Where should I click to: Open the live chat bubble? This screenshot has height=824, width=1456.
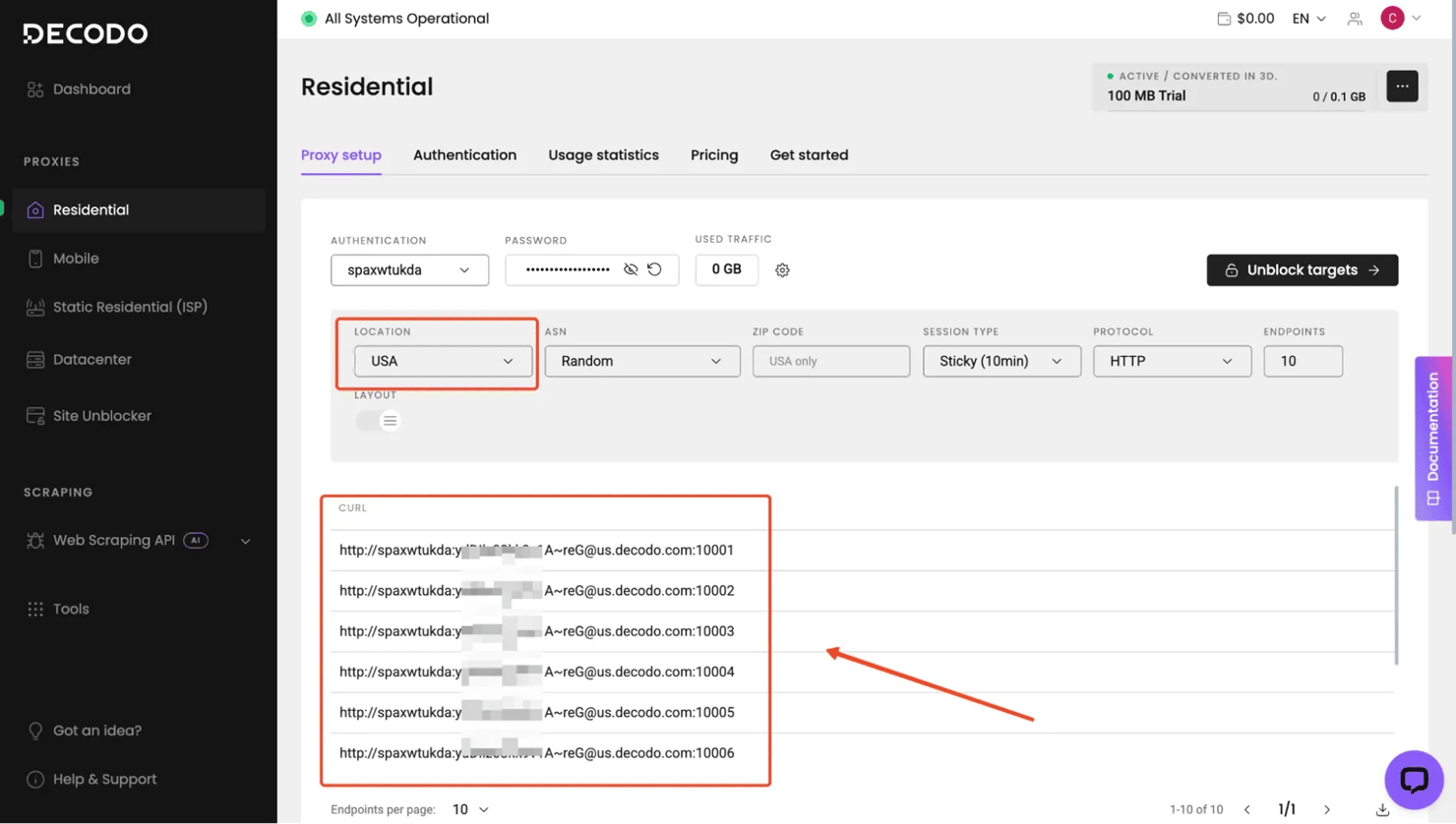1414,780
